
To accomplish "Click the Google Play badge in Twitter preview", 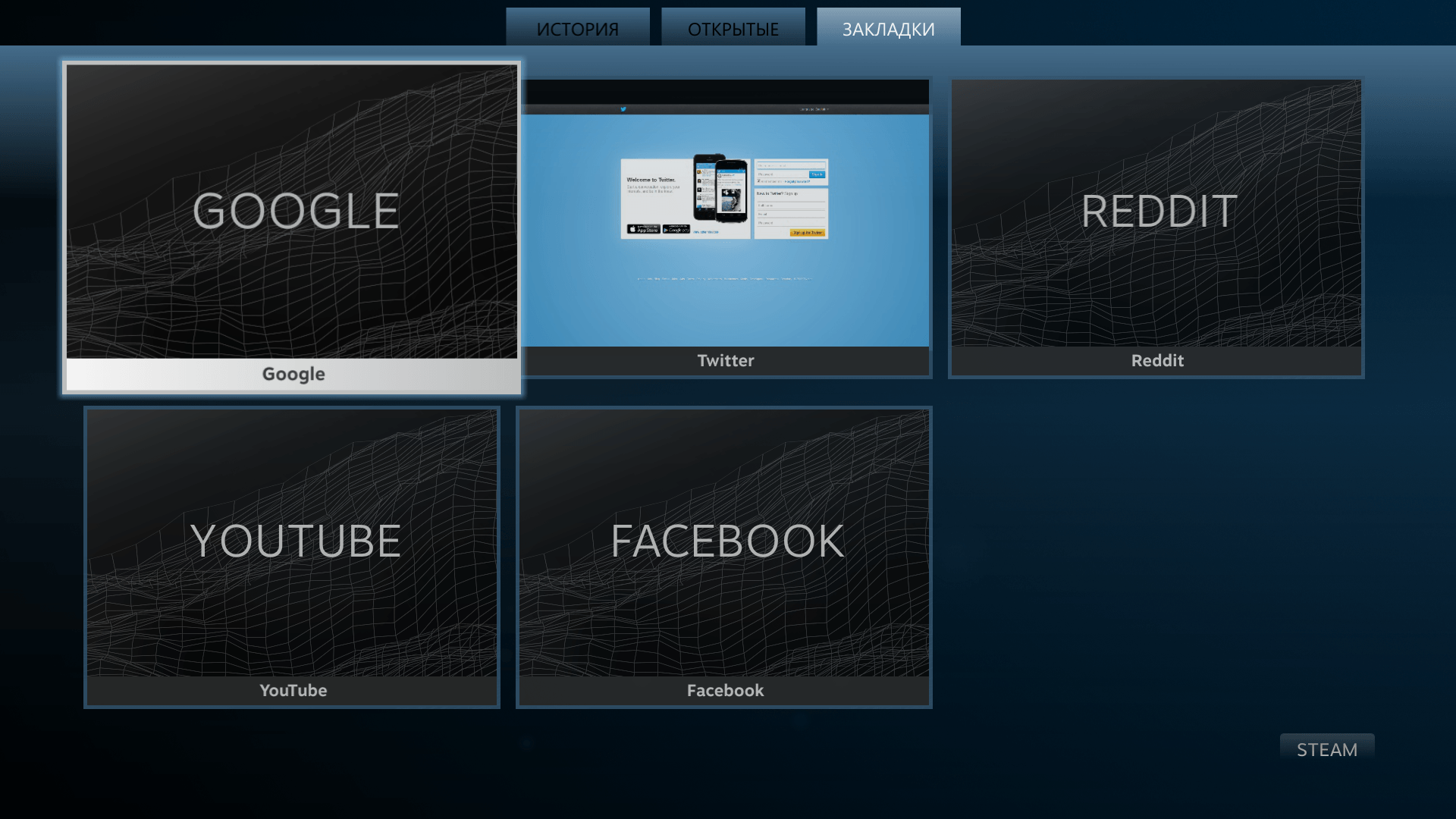I will pyautogui.click(x=676, y=229).
